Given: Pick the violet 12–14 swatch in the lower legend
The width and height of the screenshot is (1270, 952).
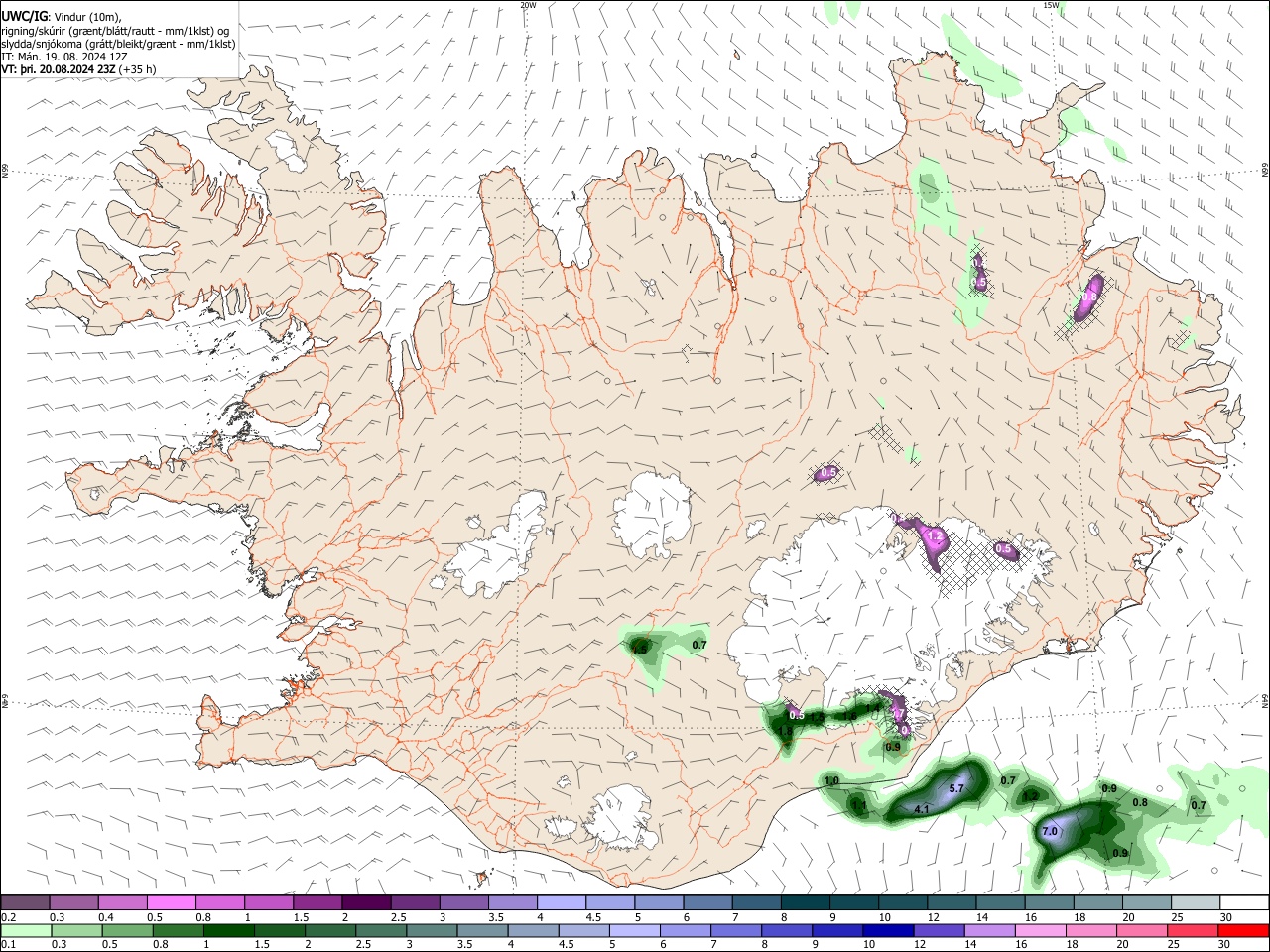Looking at the screenshot, I should coord(939,930).
